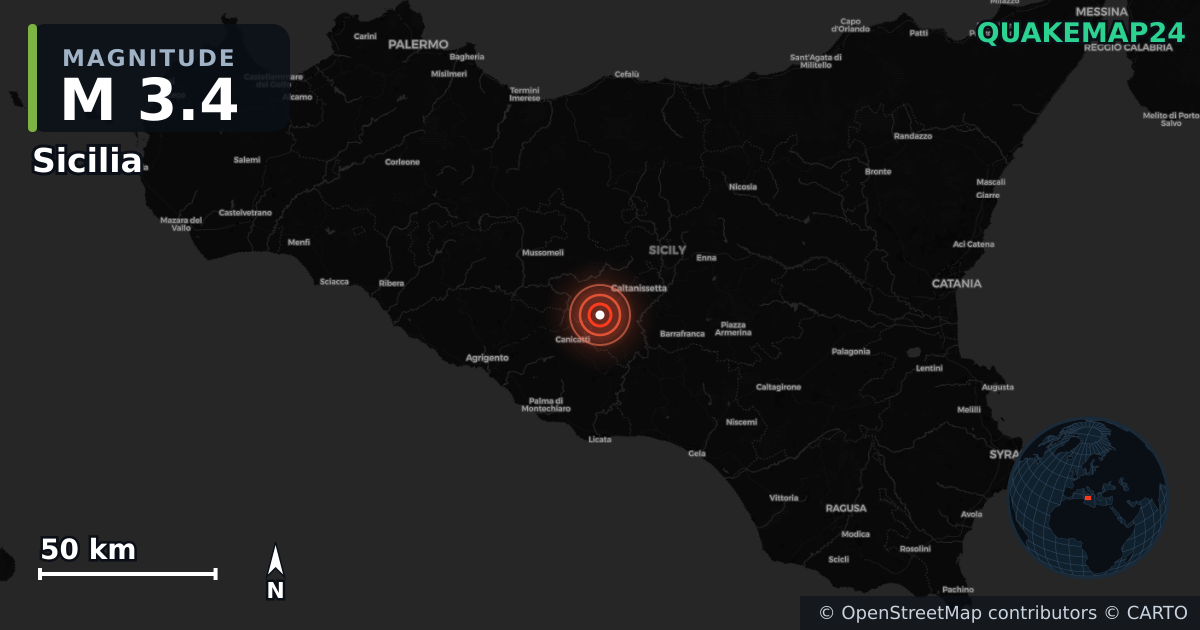Click the Menfi town label

[x=299, y=242]
